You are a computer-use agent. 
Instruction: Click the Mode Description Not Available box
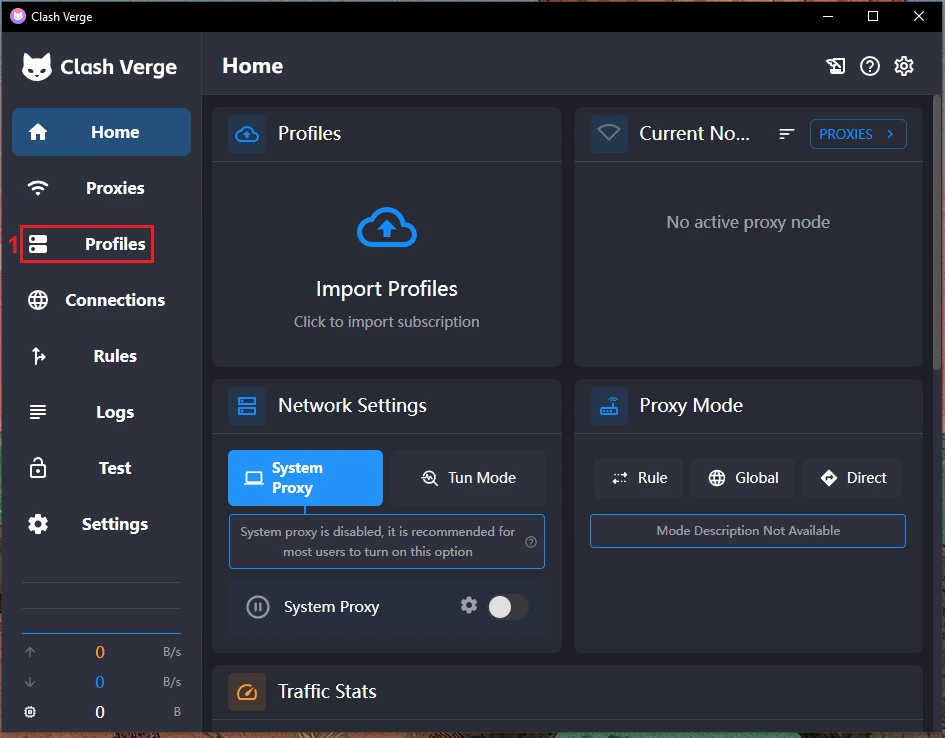click(747, 531)
